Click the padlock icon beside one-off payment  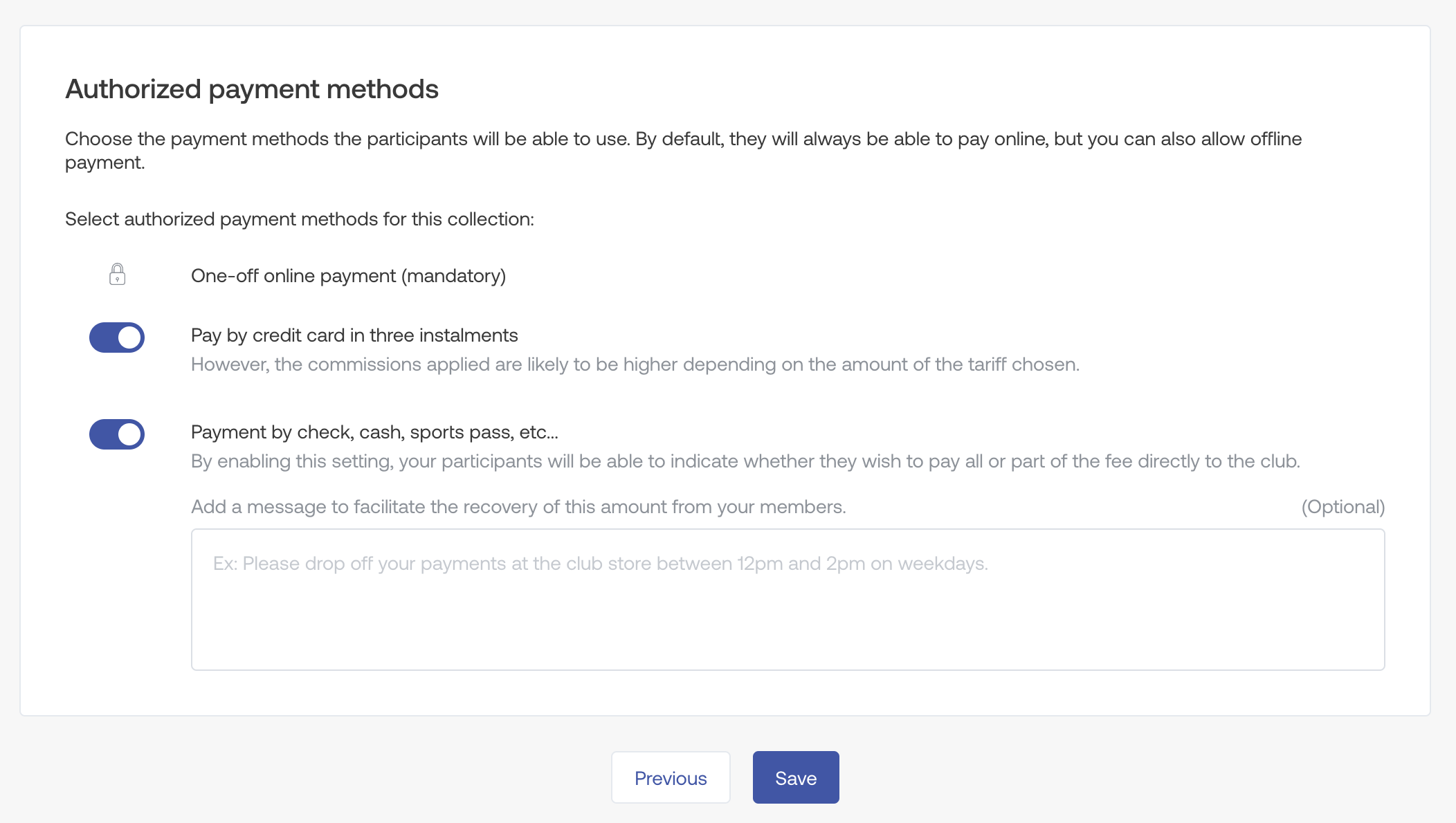pos(117,275)
